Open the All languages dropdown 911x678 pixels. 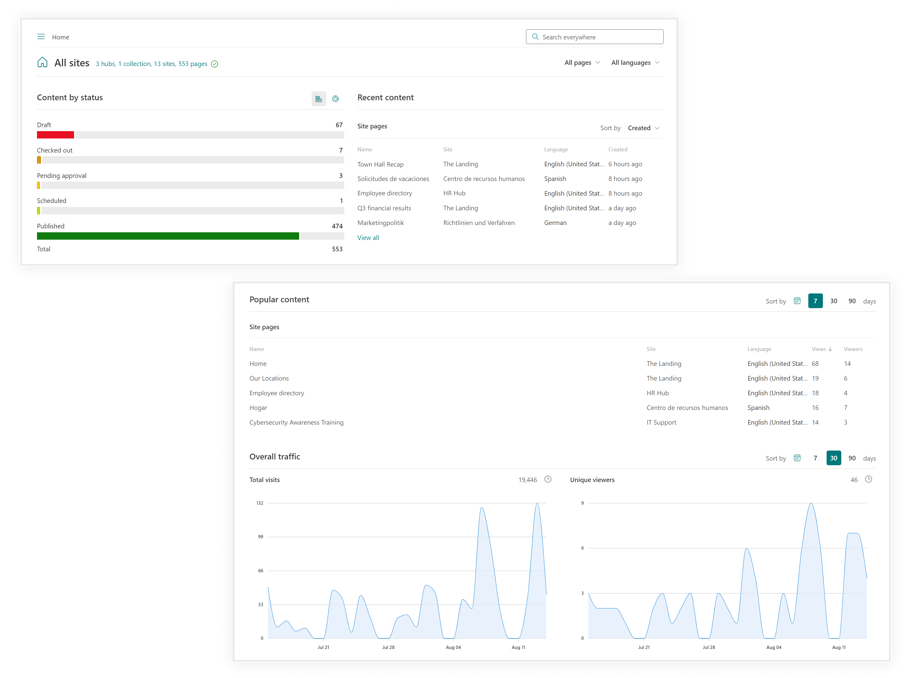click(634, 62)
